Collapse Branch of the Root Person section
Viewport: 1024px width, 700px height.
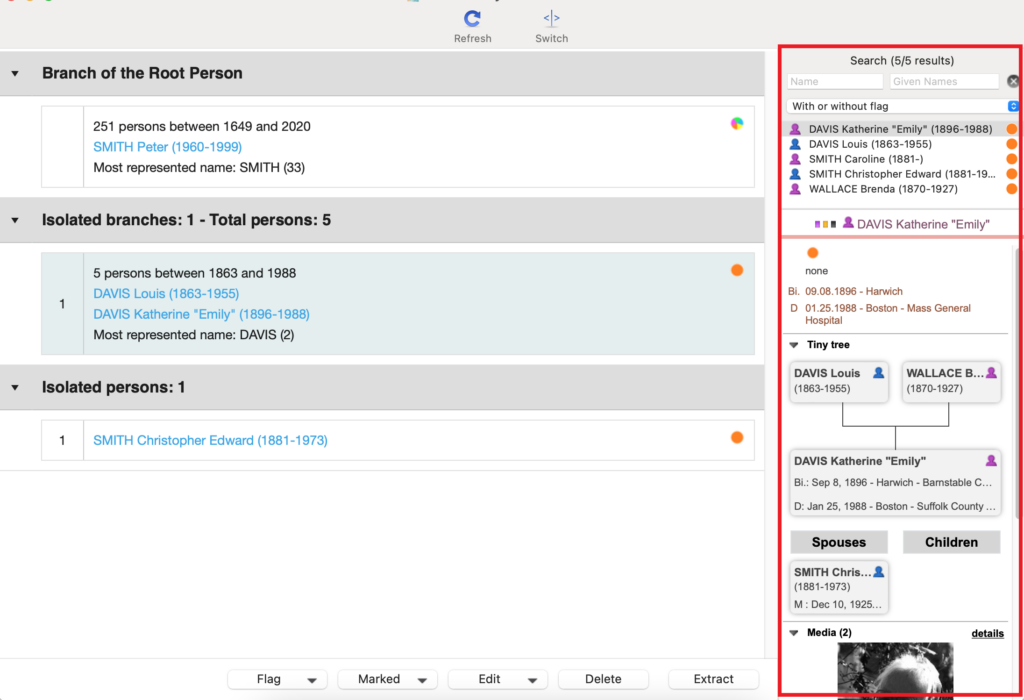(x=15, y=74)
